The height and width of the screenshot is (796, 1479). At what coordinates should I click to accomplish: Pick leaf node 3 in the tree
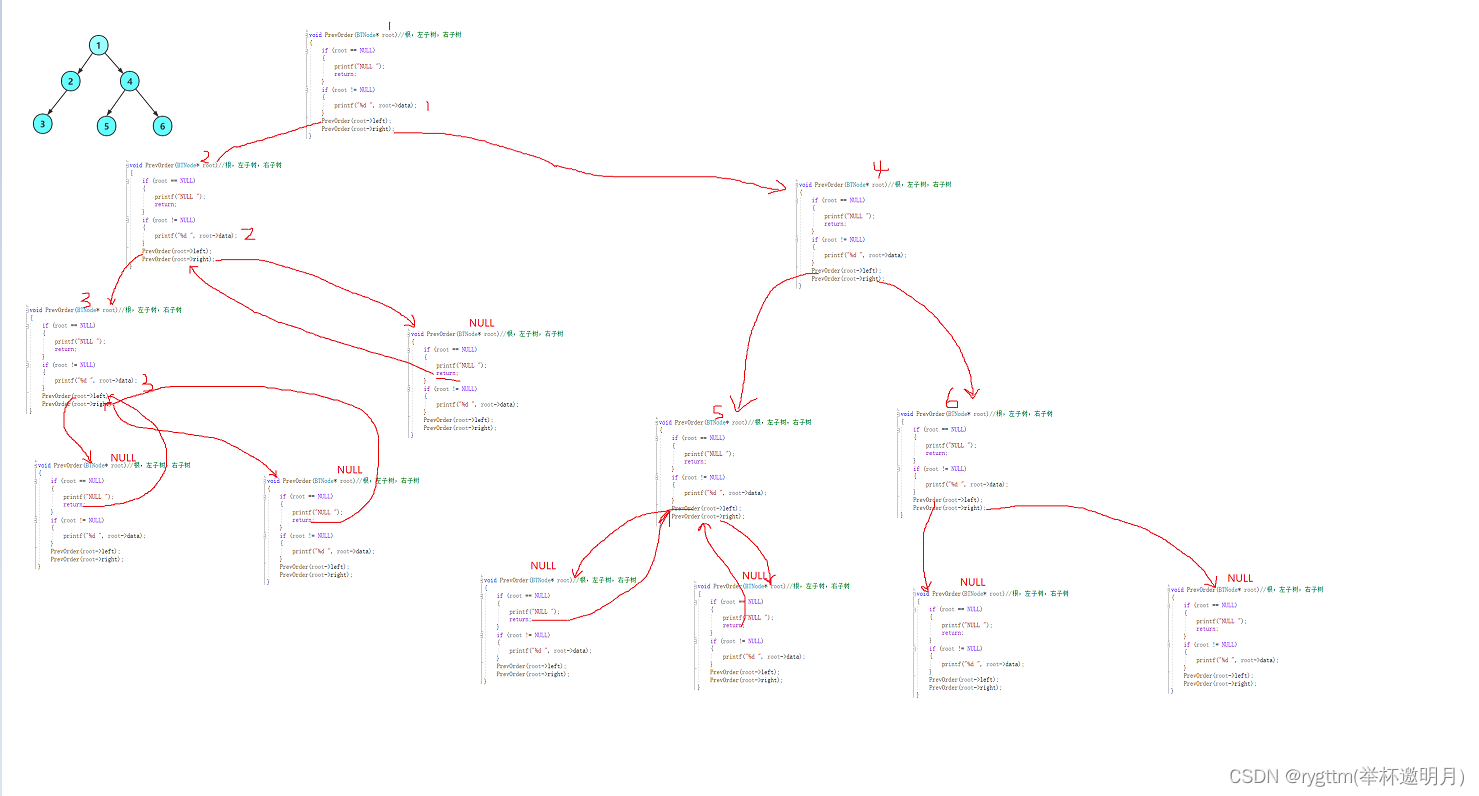(x=41, y=124)
